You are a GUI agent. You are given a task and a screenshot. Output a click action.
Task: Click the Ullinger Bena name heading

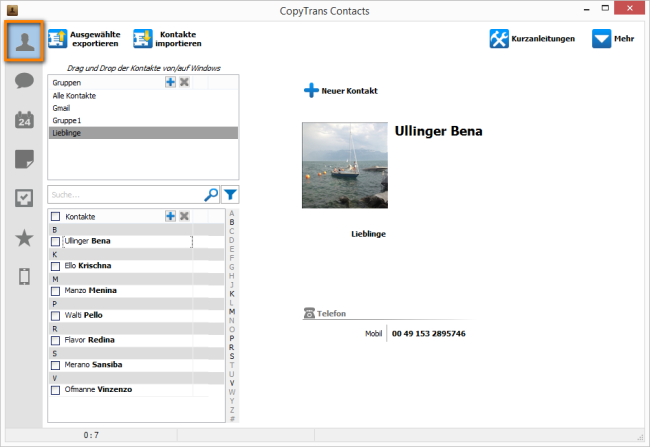[439, 131]
